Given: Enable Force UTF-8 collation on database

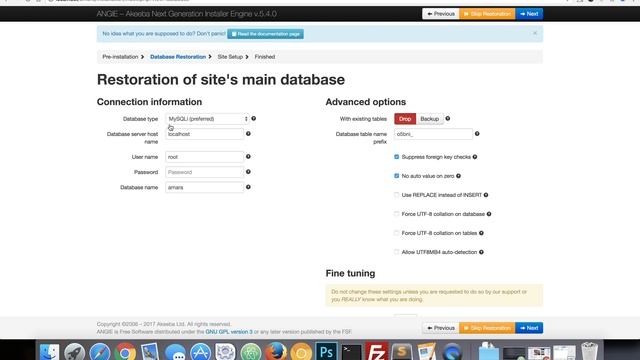Looking at the screenshot, I should click(396, 214).
